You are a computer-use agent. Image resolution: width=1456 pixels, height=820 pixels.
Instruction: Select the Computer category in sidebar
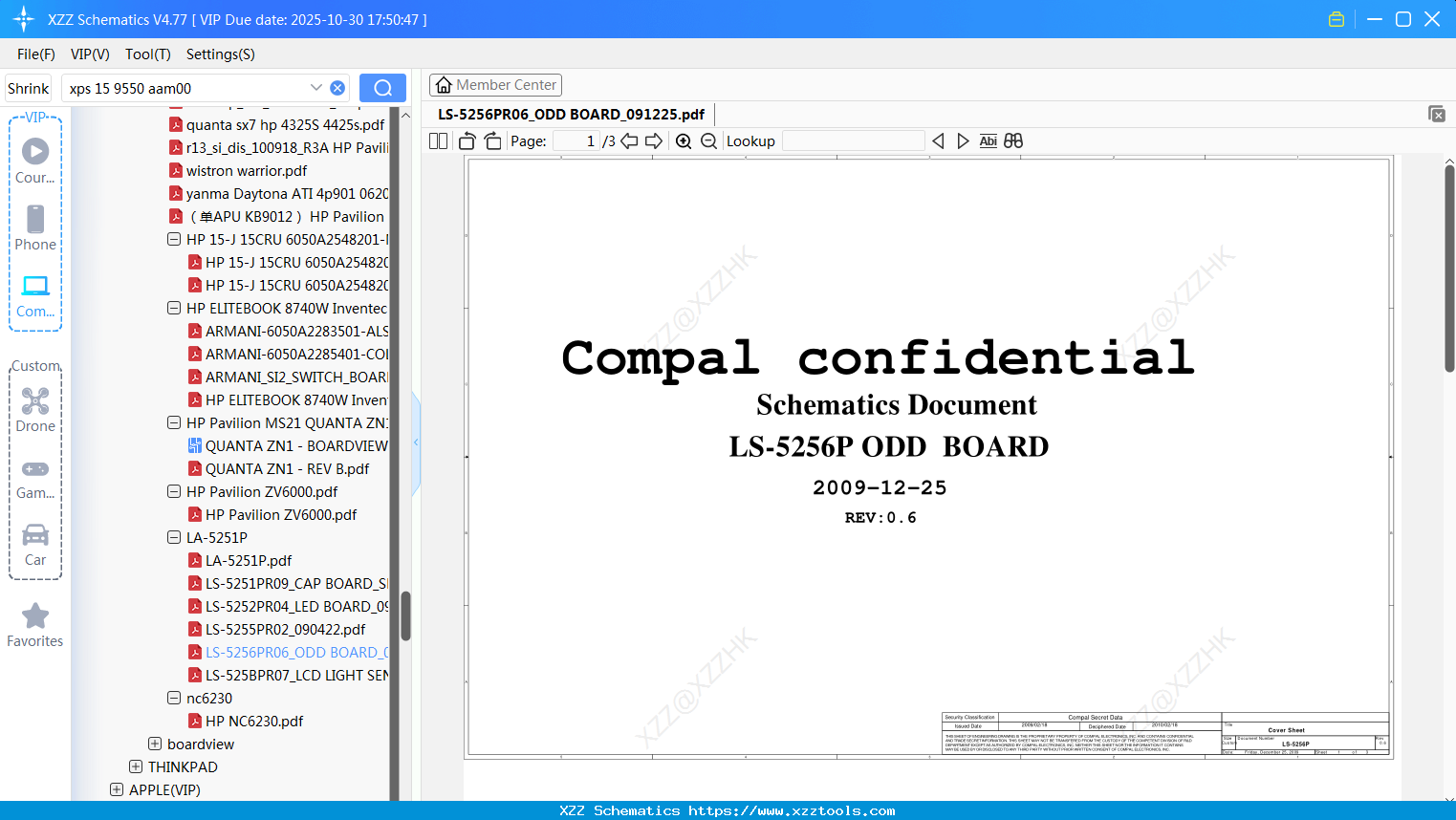(x=35, y=295)
